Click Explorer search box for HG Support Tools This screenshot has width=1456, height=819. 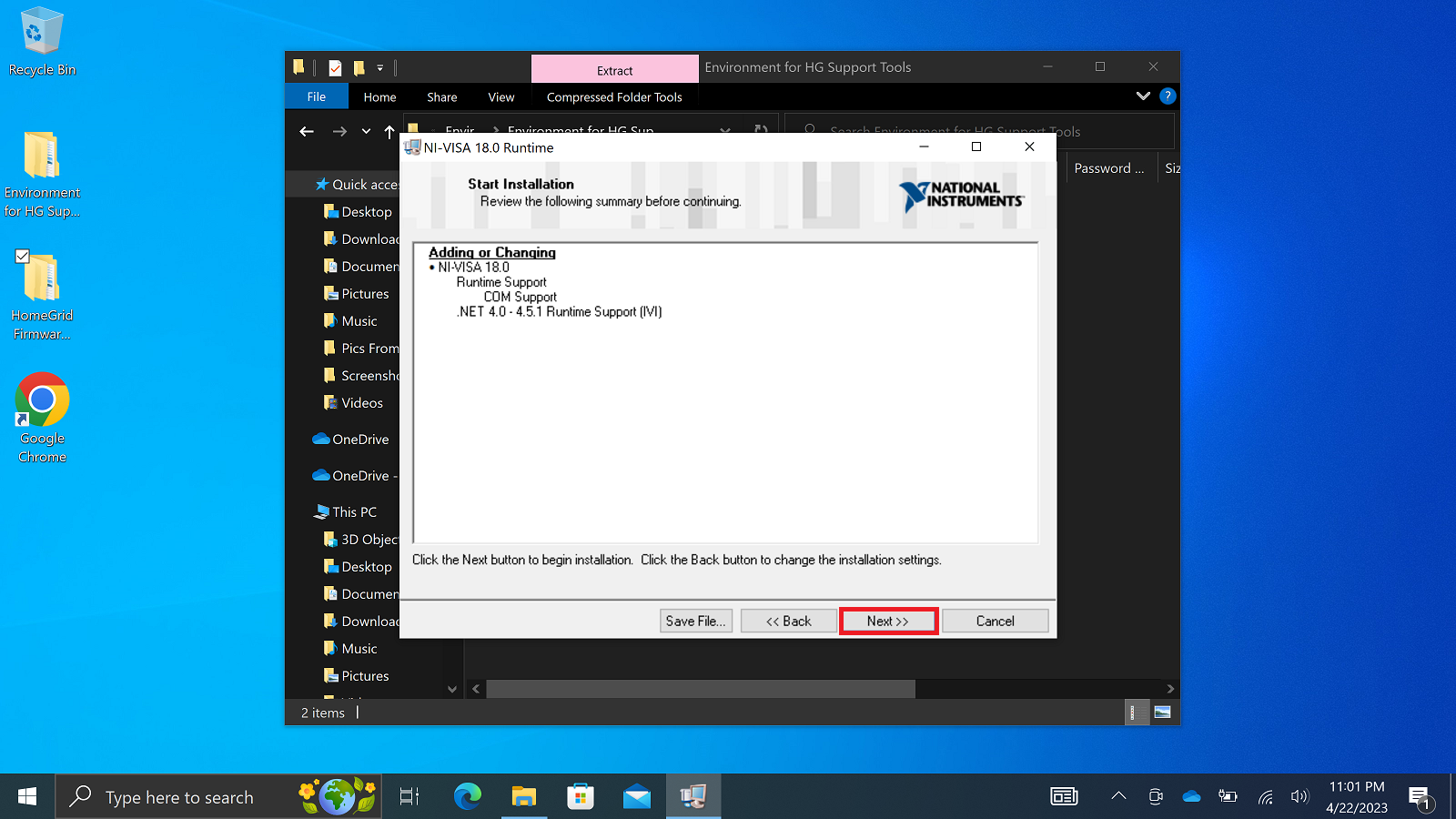(980, 131)
